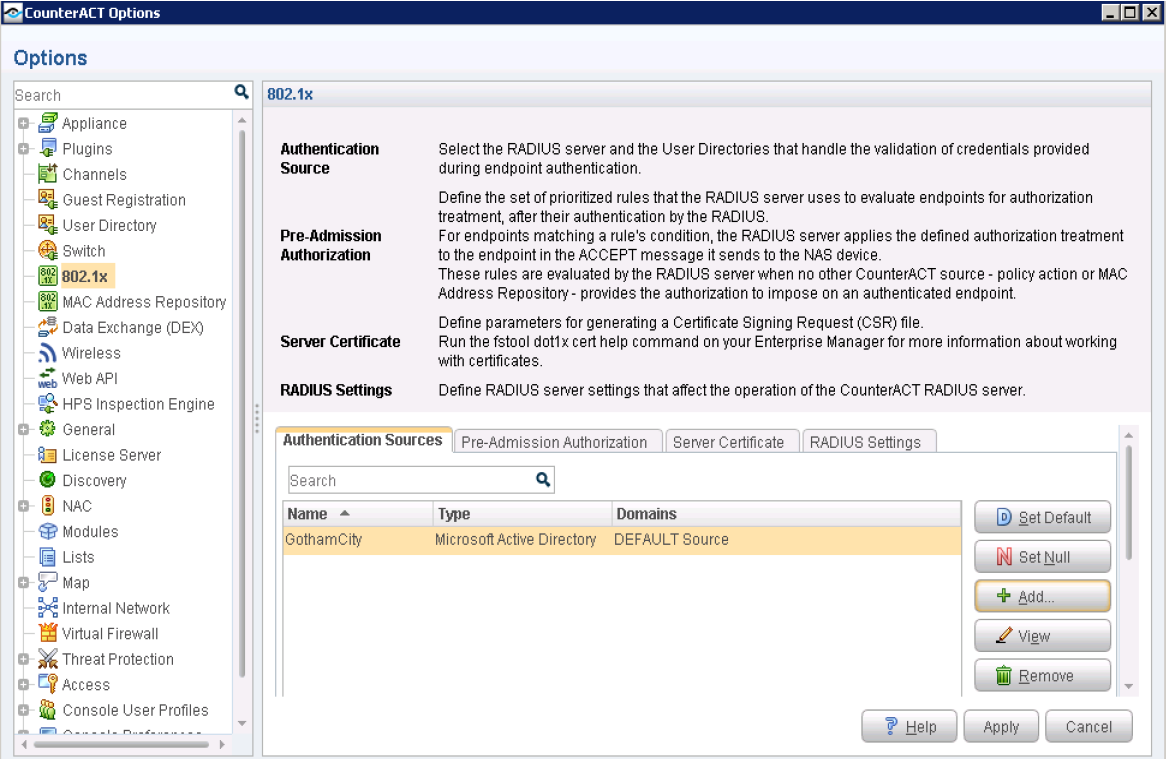Click the Guest Registration icon
Image resolution: width=1167 pixels, height=759 pixels.
point(48,199)
